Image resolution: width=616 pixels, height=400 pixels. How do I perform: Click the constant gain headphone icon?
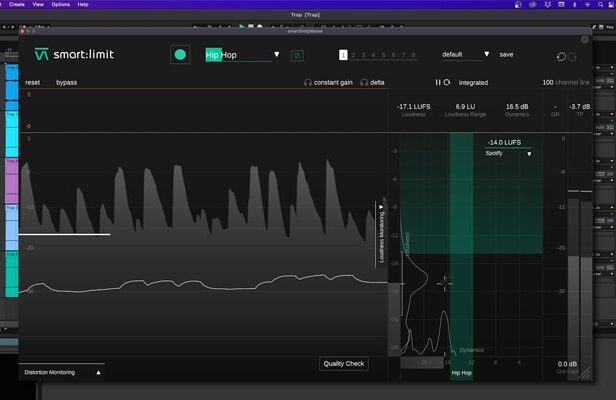[308, 83]
